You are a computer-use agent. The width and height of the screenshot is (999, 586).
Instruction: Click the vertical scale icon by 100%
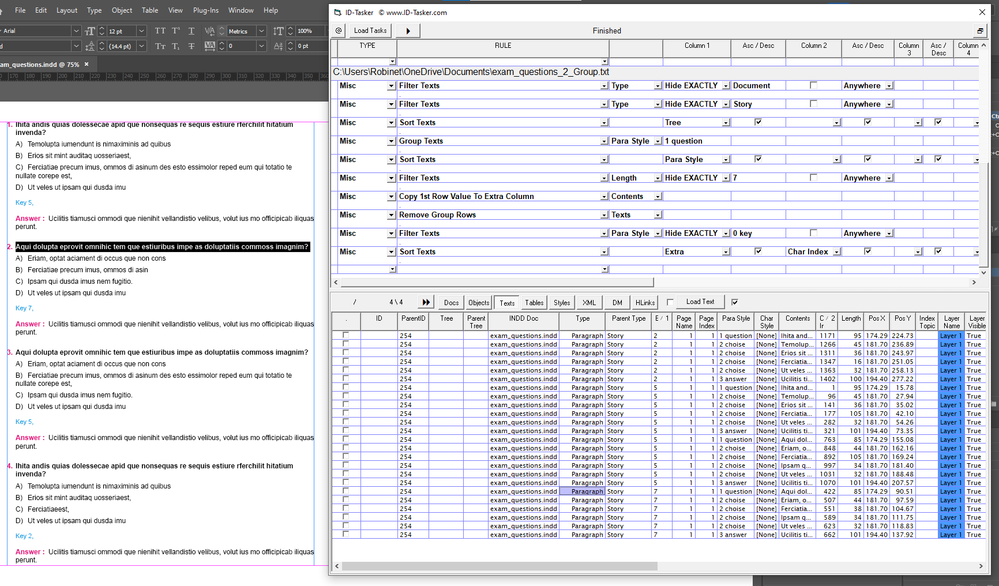click(278, 31)
